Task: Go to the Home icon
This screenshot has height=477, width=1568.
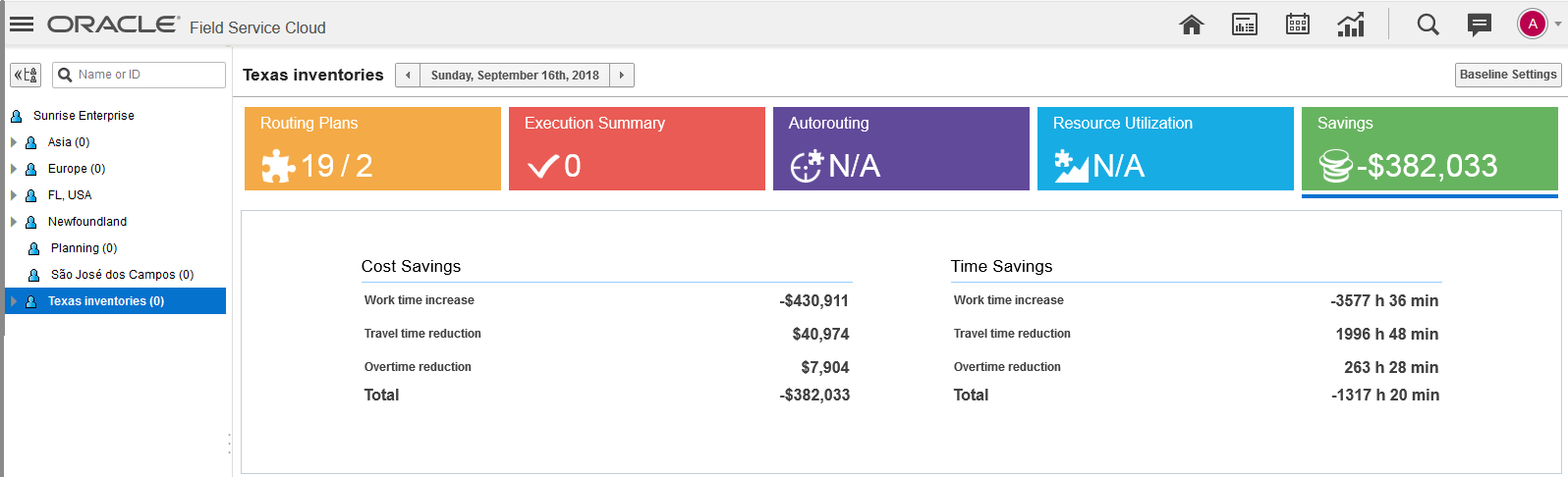Action: pyautogui.click(x=1192, y=25)
